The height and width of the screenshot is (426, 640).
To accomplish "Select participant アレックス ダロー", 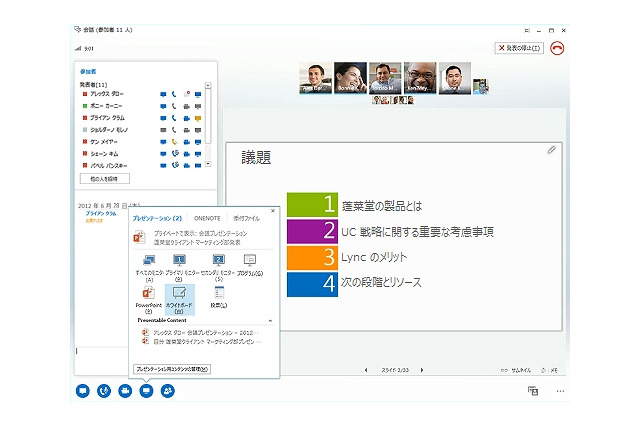I will click(x=107, y=94).
